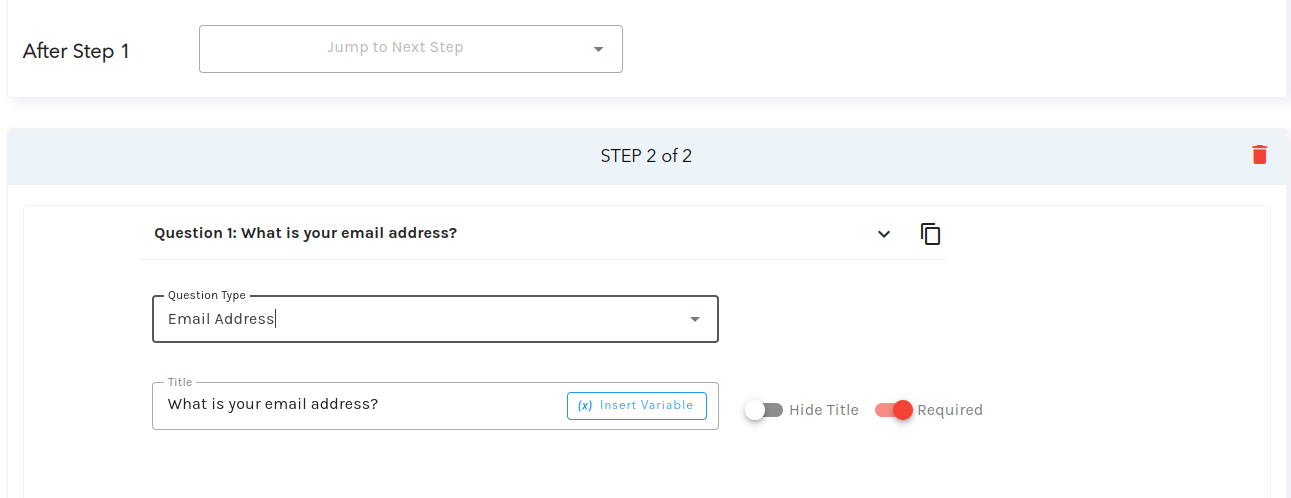Click the Hide Title label text

pyautogui.click(x=824, y=410)
